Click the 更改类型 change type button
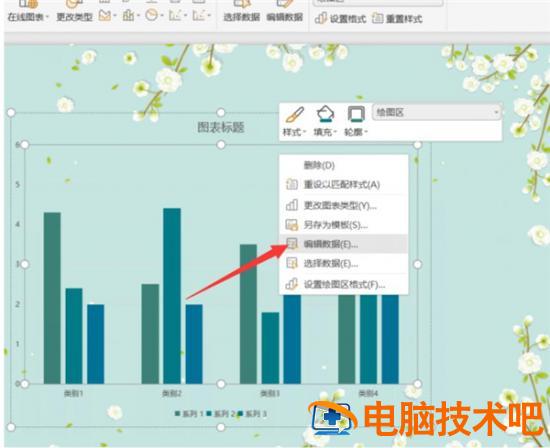 [x=74, y=12]
